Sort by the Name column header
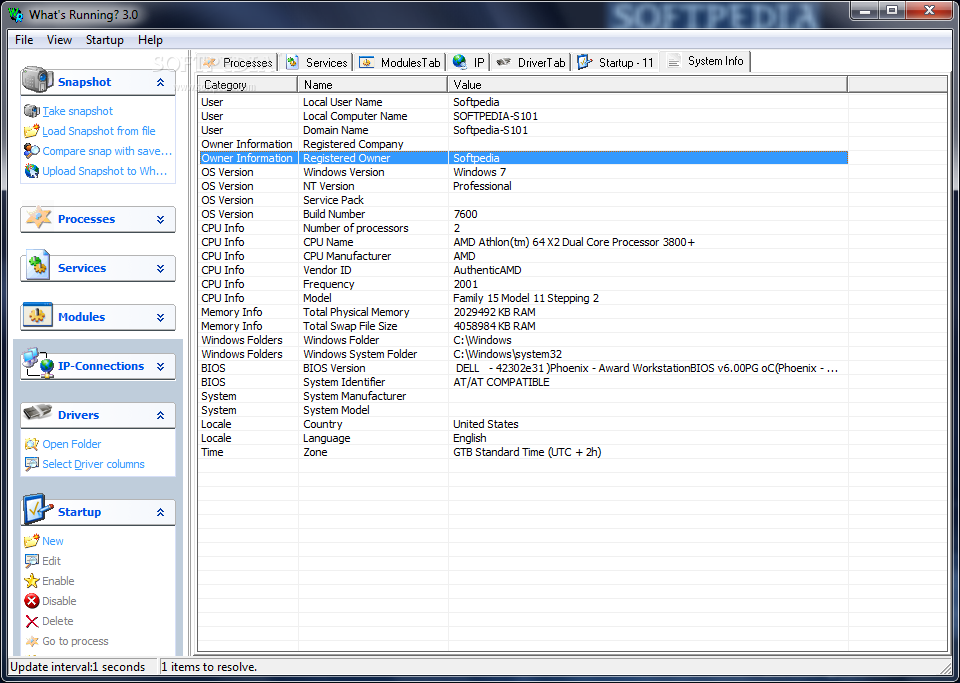Screen dimensions: 960x683 point(373,85)
